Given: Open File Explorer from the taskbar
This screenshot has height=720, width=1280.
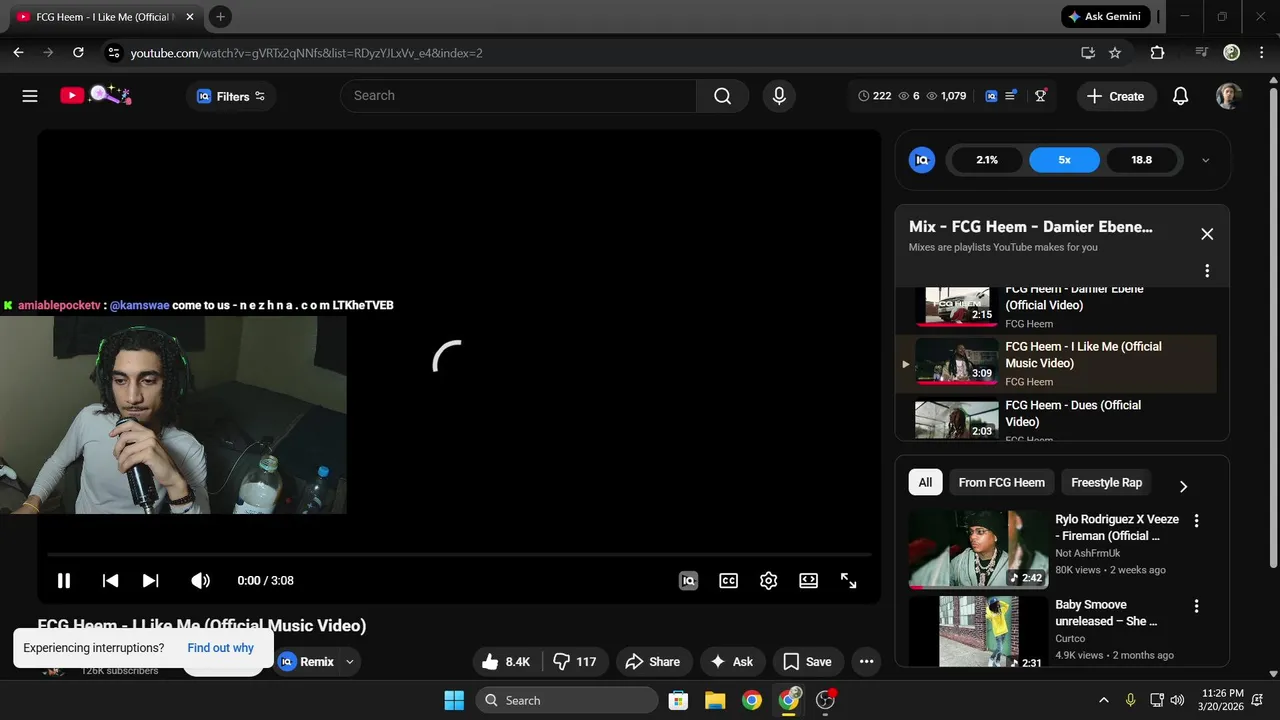Looking at the screenshot, I should [714, 700].
